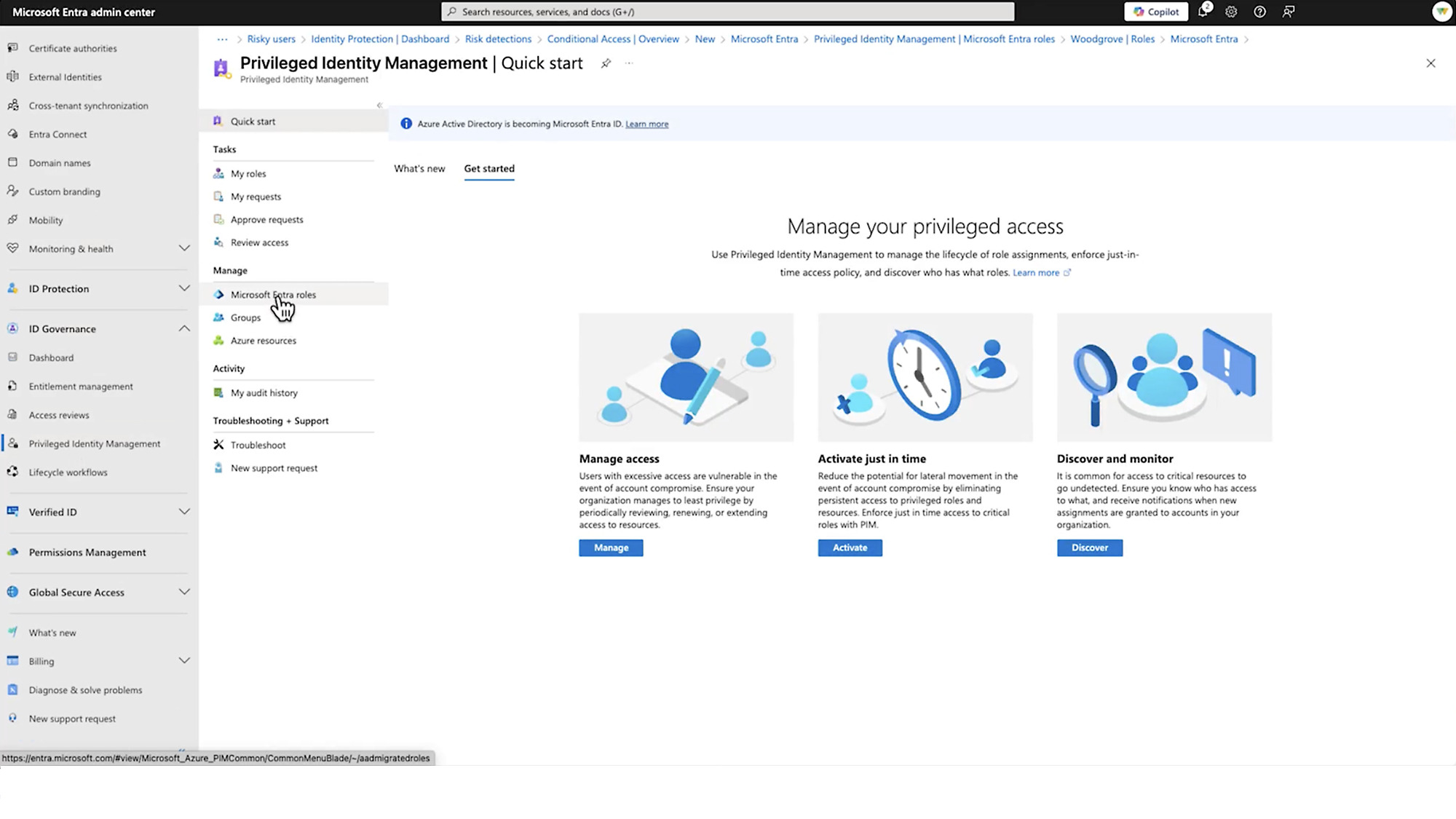1456x819 pixels.
Task: Click the Mobility icon
Action: [12, 220]
